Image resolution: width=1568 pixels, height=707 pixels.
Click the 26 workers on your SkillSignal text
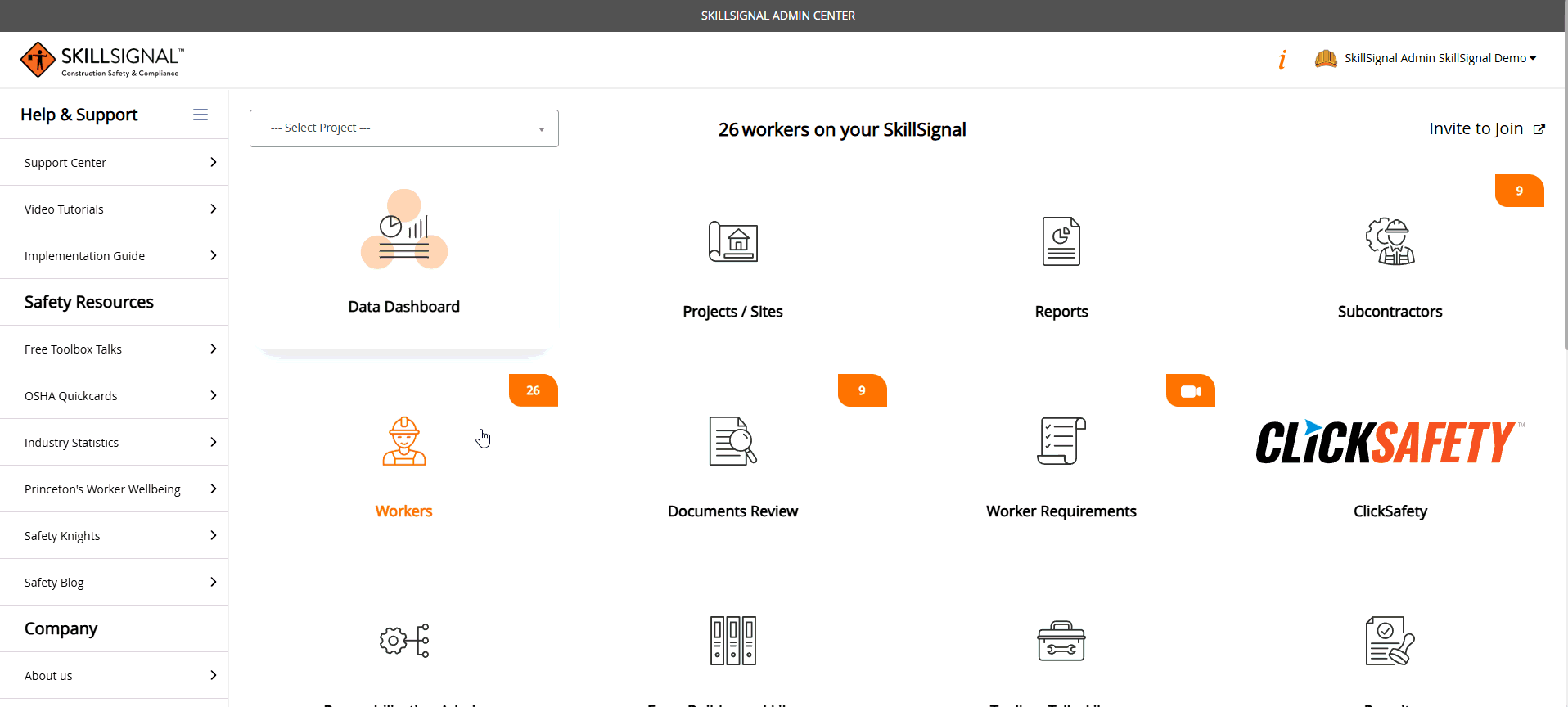click(842, 130)
